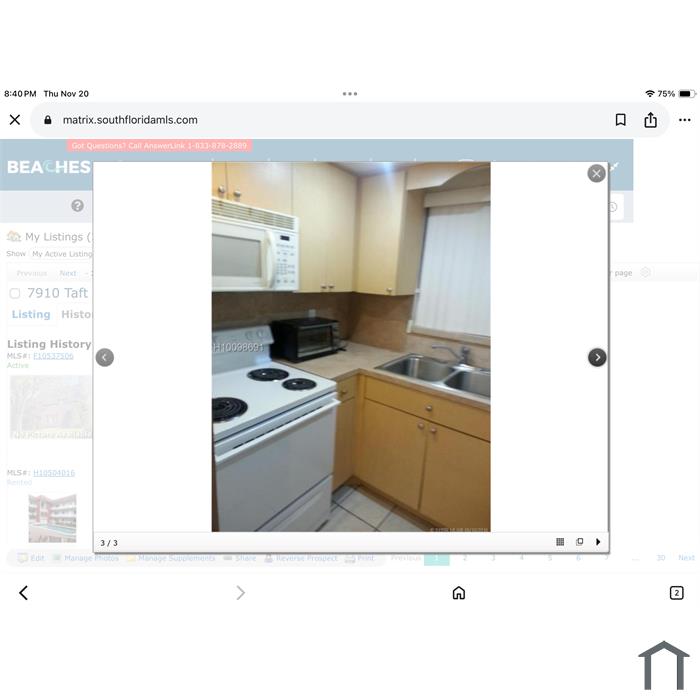Open the help question mark icon
The image size is (700, 700).
pos(77,206)
